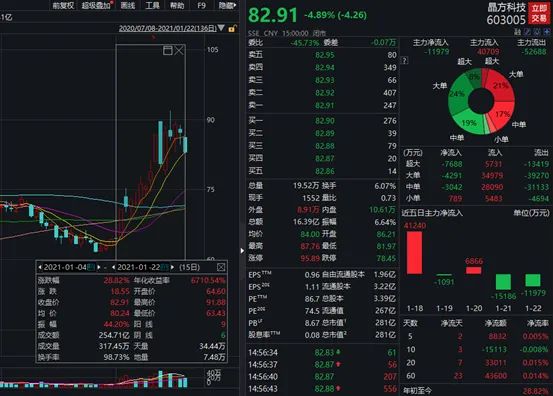
Task: Step end date 2021-01-22 backward with left arrow
Action: point(113,267)
